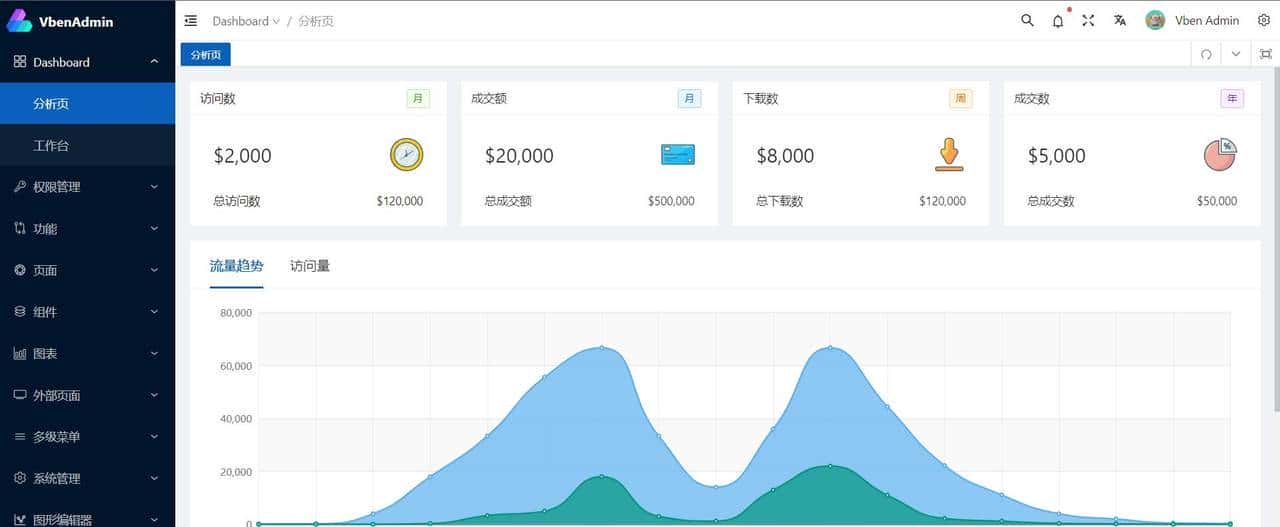Expand the 权限管理 menu chevron
The width and height of the screenshot is (1280, 527).
154,187
